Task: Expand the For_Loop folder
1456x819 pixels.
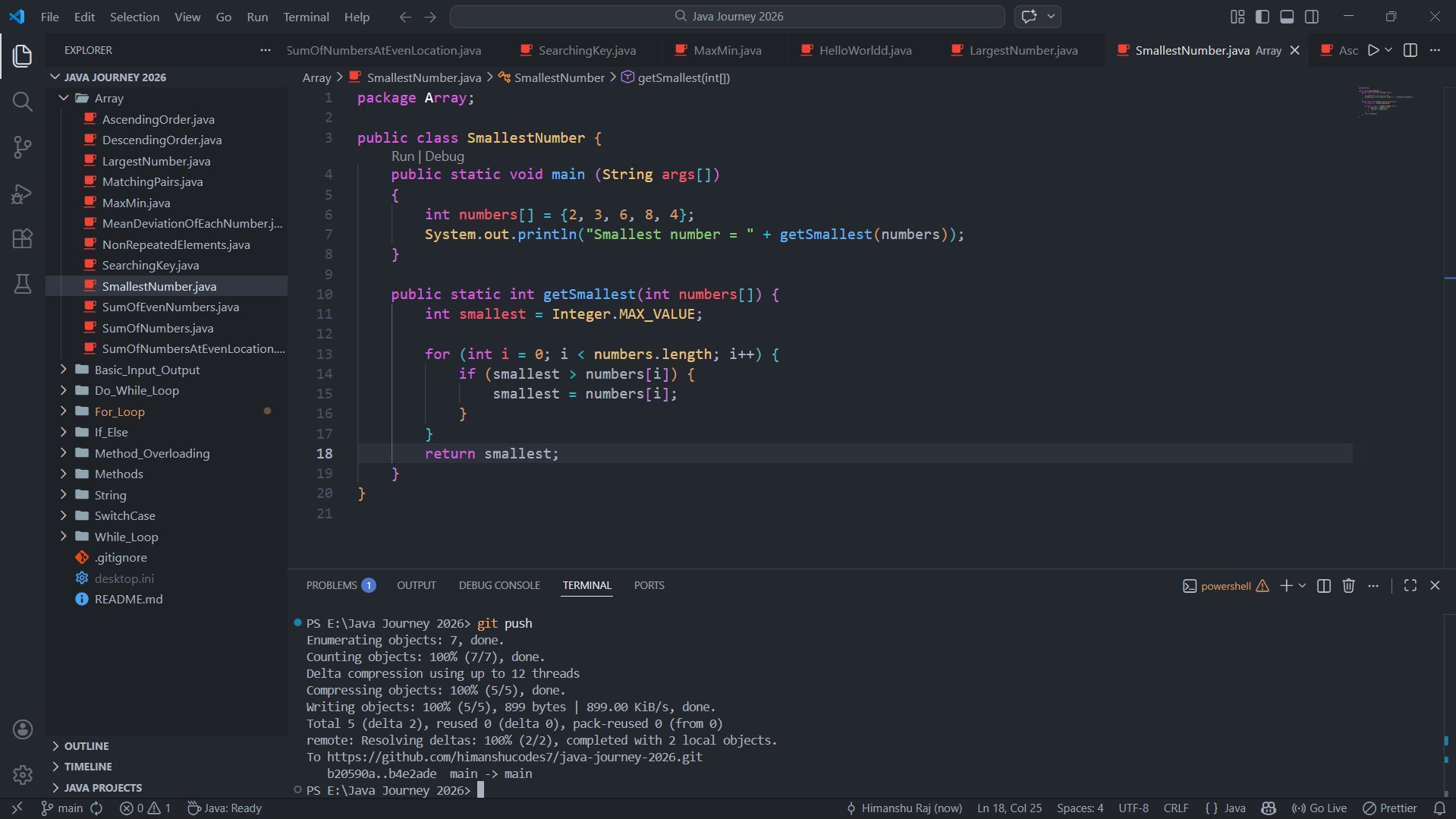Action: [119, 411]
